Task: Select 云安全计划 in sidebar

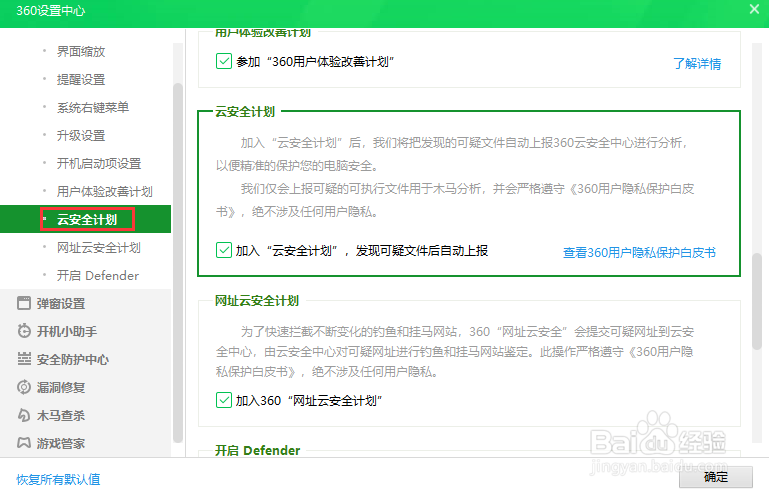Action: coord(87,219)
